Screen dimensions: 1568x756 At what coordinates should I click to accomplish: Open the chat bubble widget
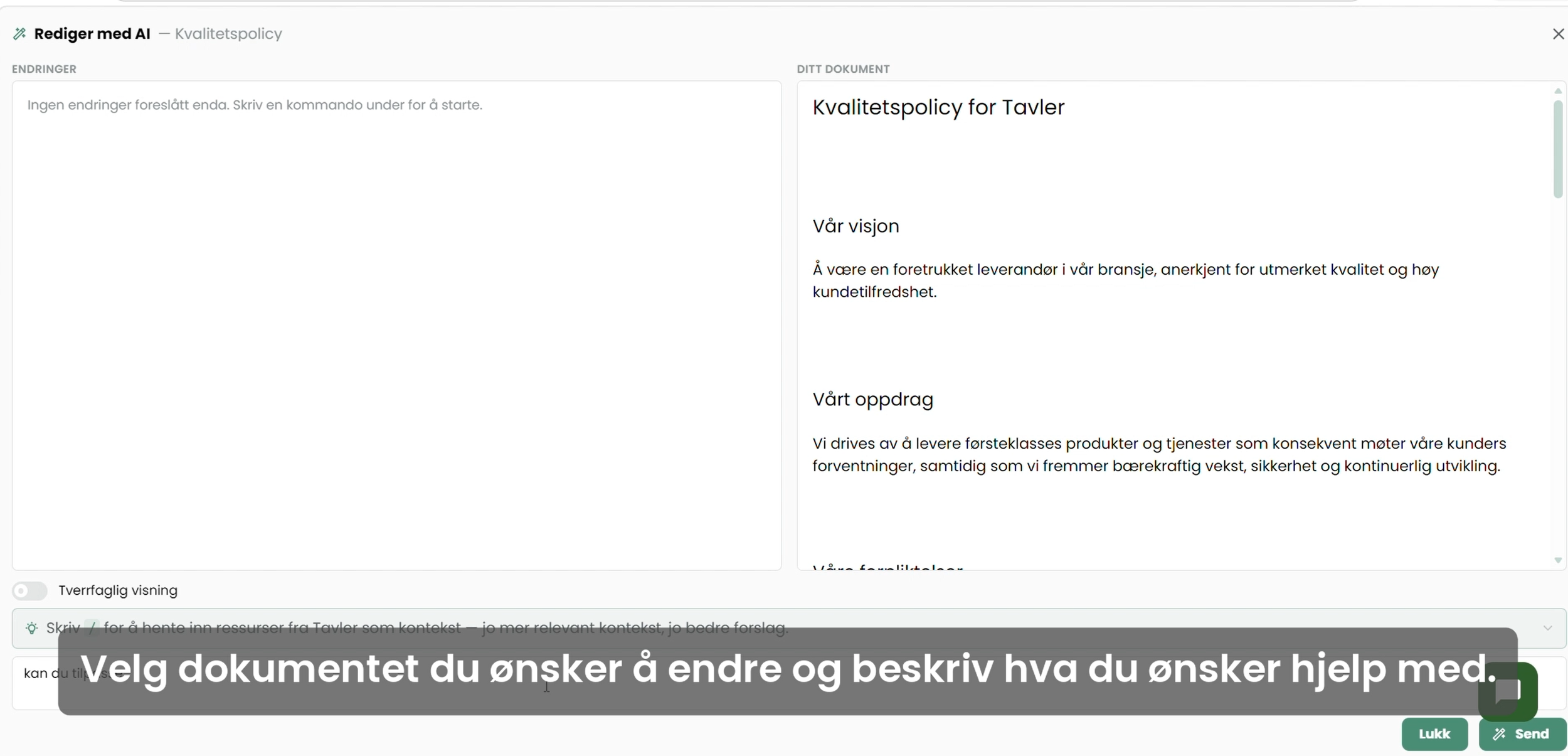pos(1507,691)
